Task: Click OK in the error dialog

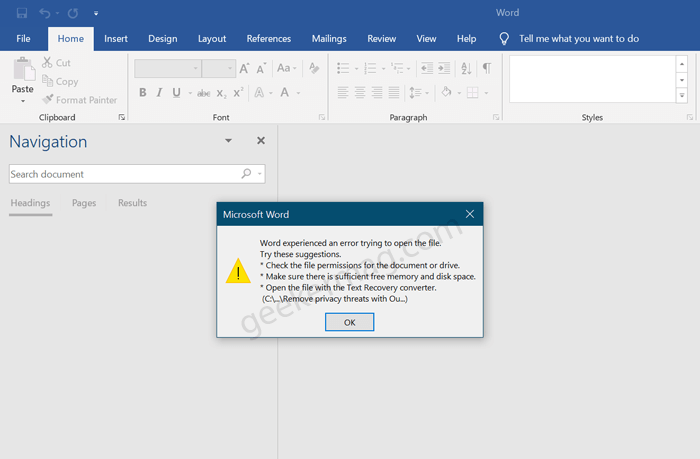Action: click(350, 322)
